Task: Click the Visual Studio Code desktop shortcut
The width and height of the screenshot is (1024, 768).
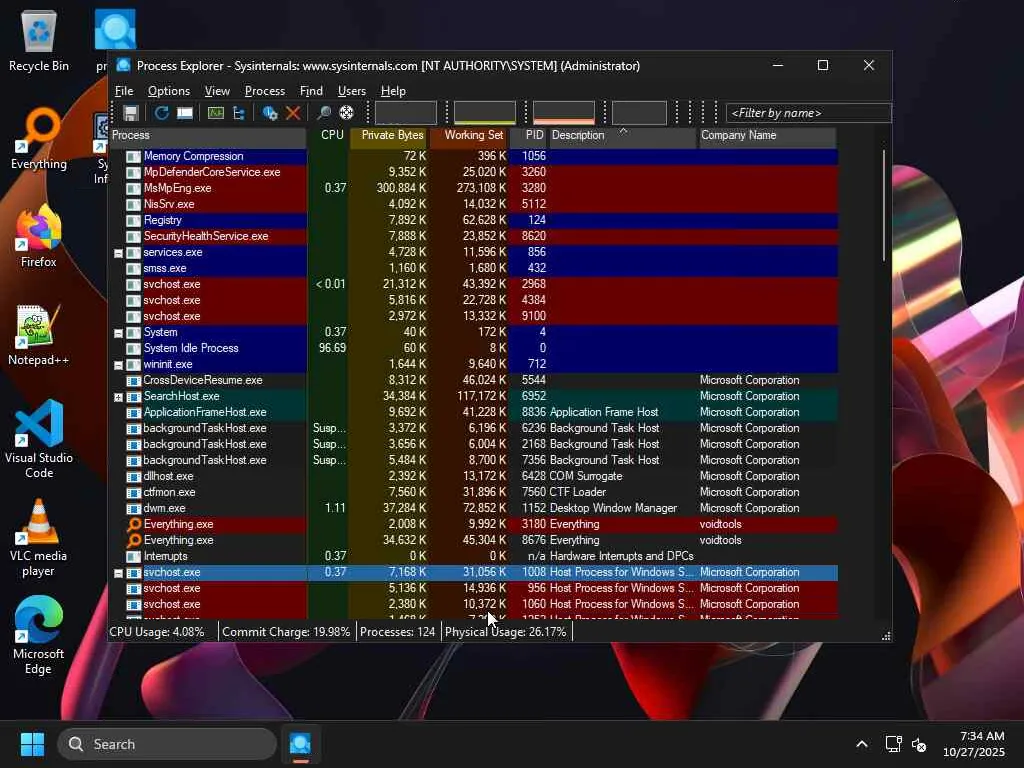Action: coord(39,439)
